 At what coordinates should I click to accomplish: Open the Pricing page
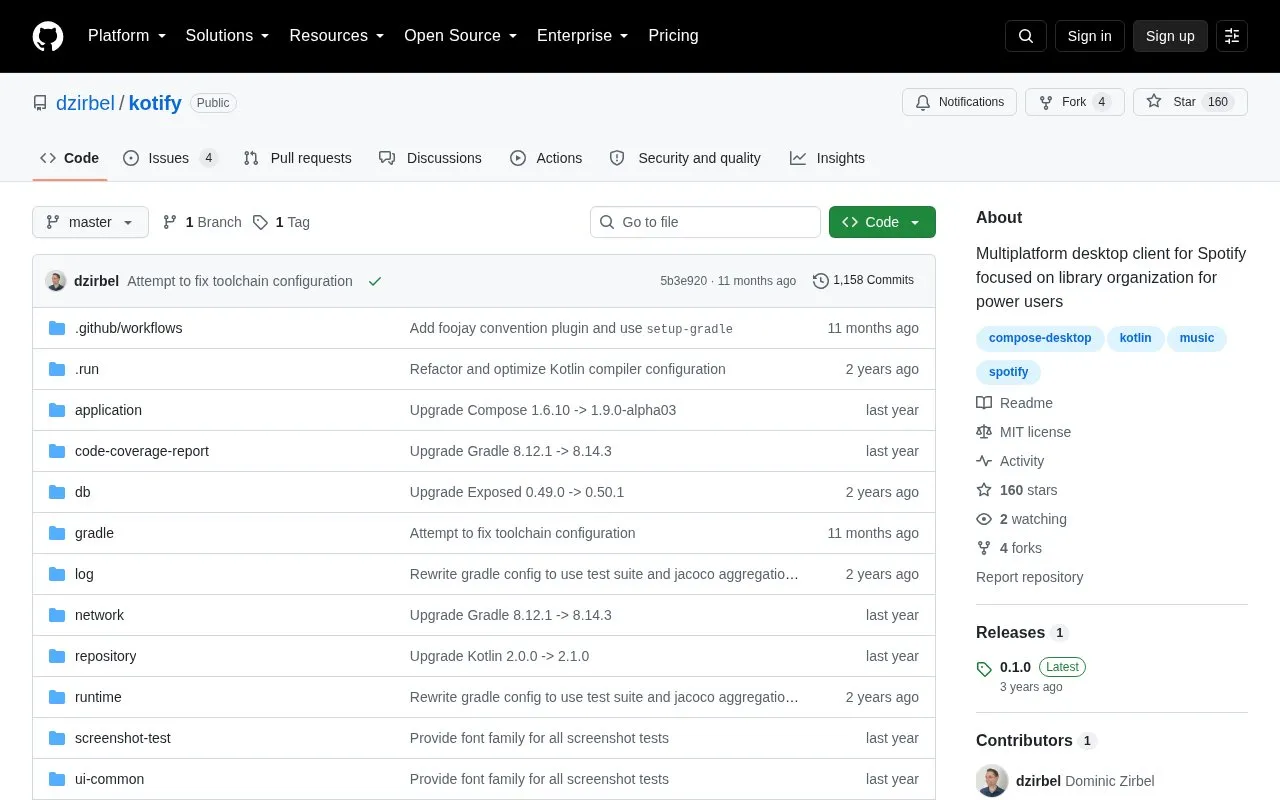[673, 36]
